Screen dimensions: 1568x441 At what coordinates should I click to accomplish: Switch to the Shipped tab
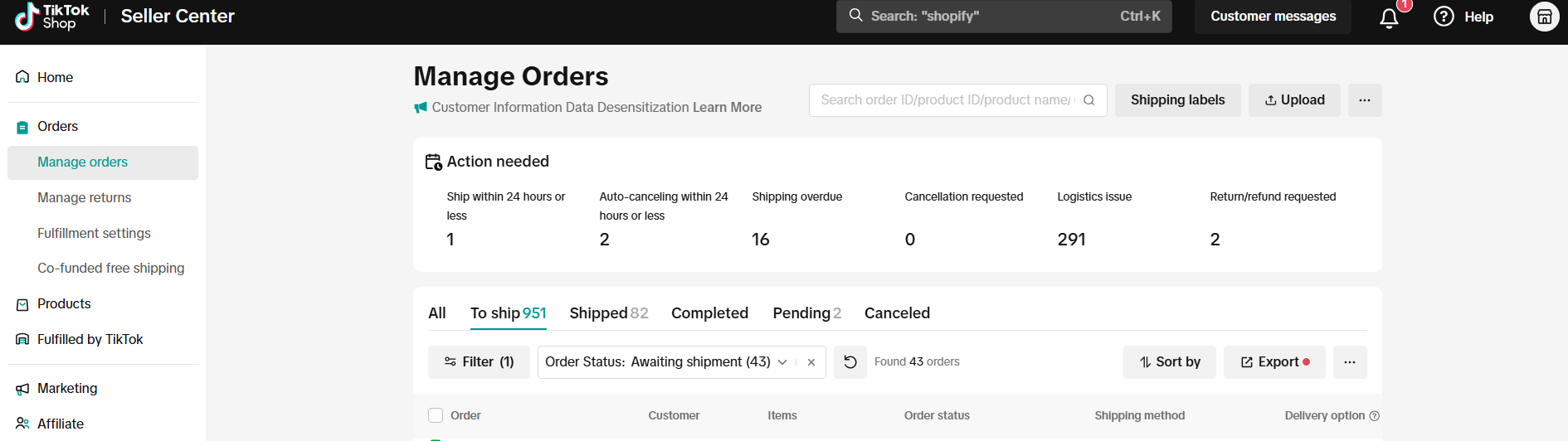click(x=609, y=313)
